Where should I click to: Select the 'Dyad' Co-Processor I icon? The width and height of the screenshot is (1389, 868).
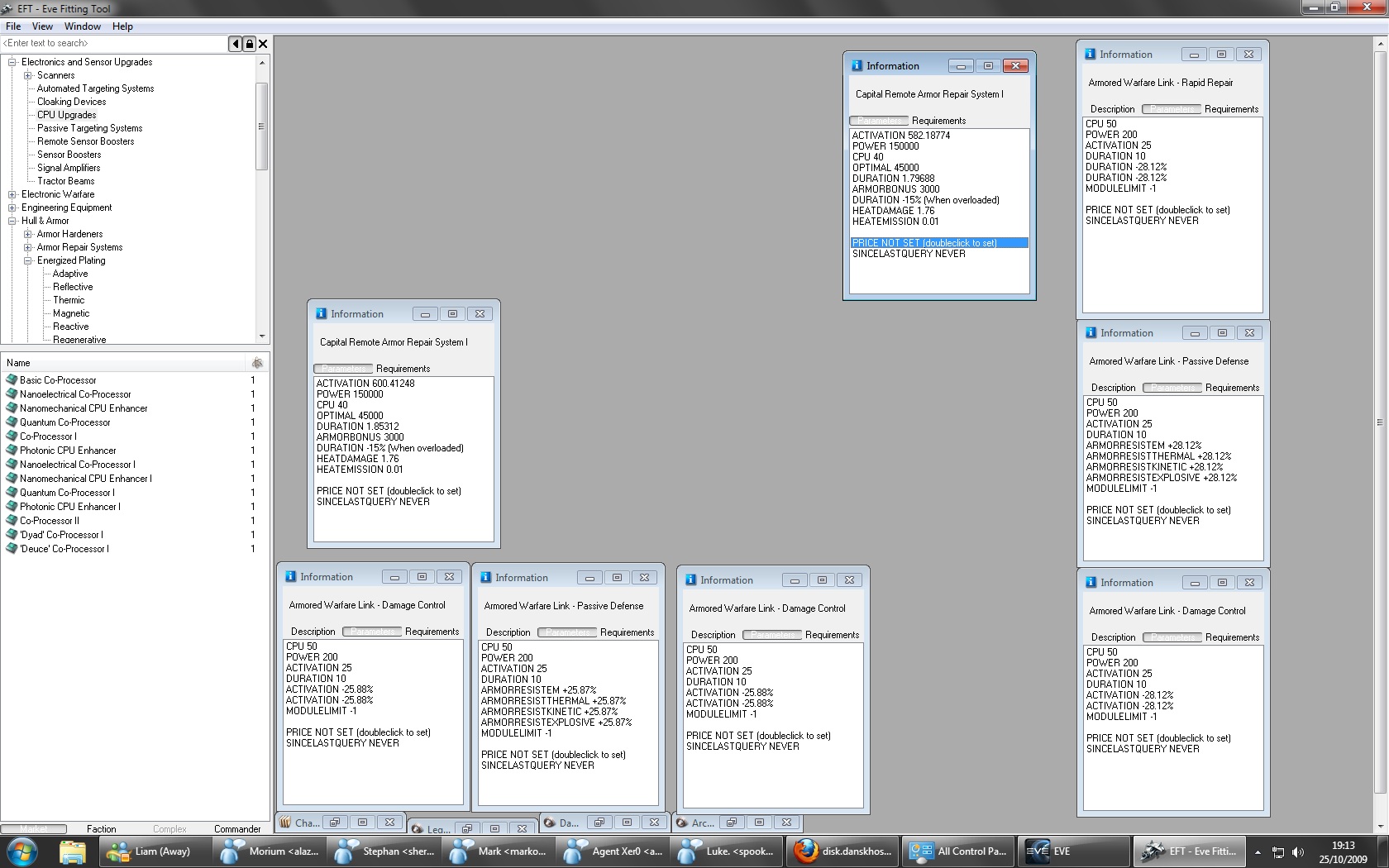click(x=12, y=535)
